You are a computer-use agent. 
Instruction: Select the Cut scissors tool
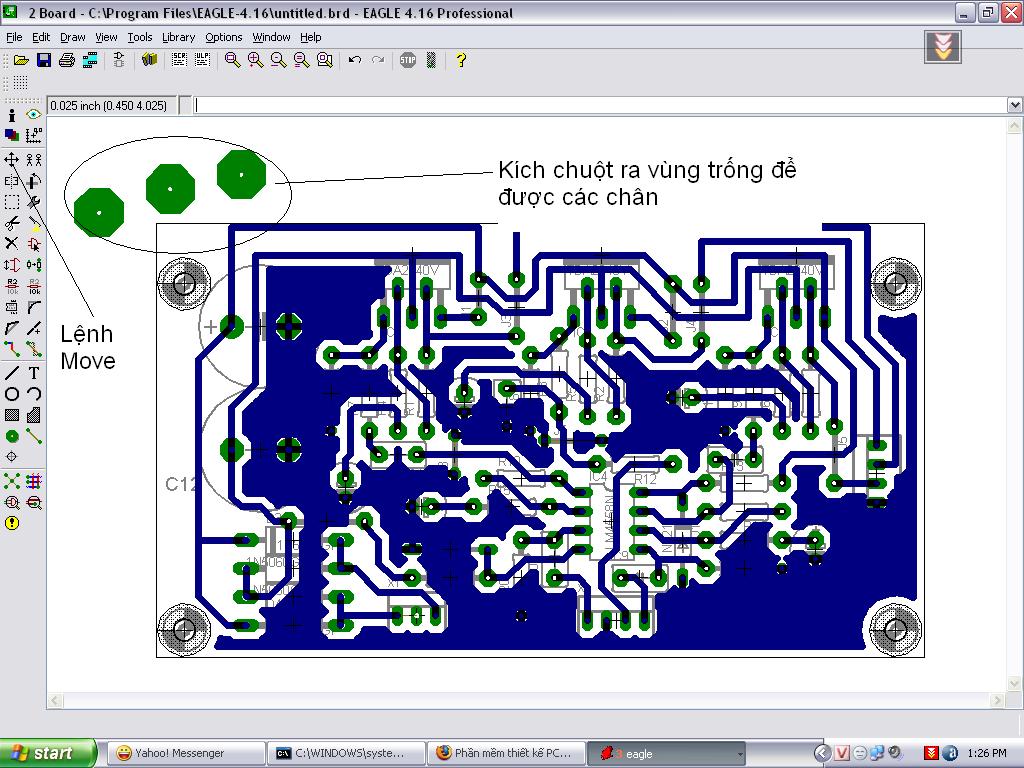pos(12,223)
